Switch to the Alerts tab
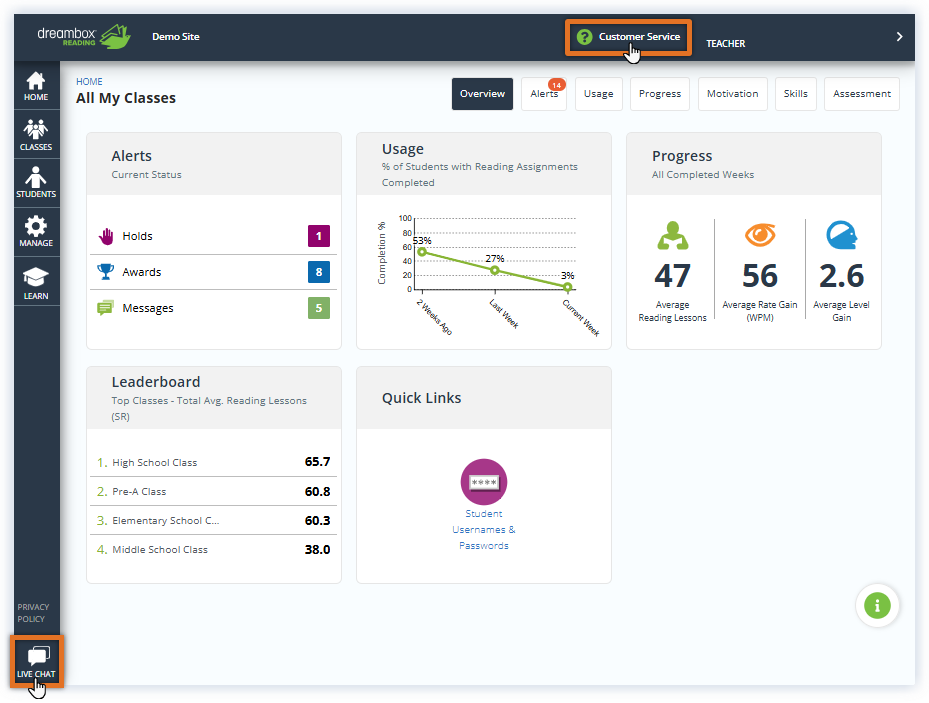This screenshot has width=929, height=703. click(544, 94)
